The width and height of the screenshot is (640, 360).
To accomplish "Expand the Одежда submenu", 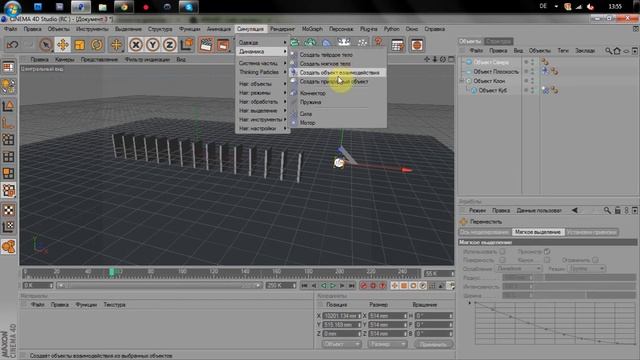I will (x=262, y=42).
